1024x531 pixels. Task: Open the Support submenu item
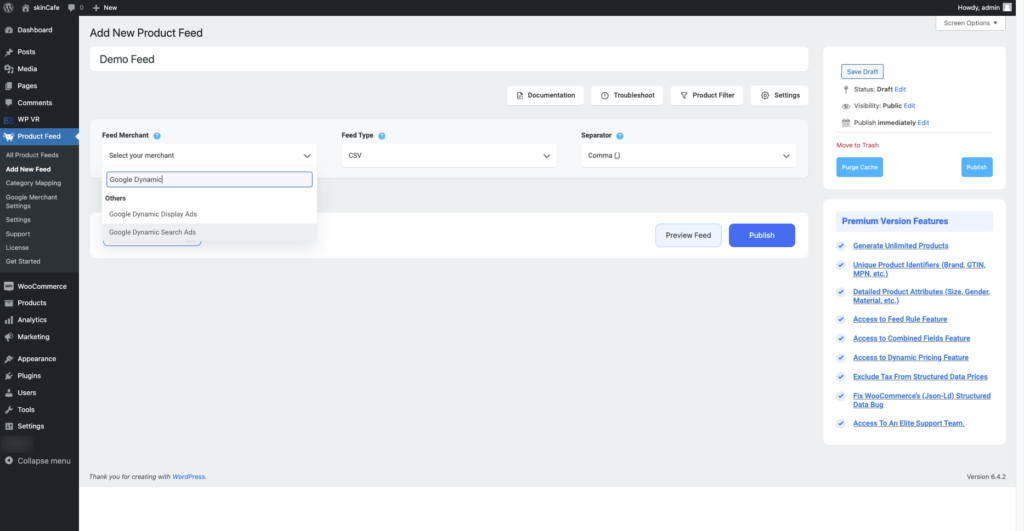[18, 234]
